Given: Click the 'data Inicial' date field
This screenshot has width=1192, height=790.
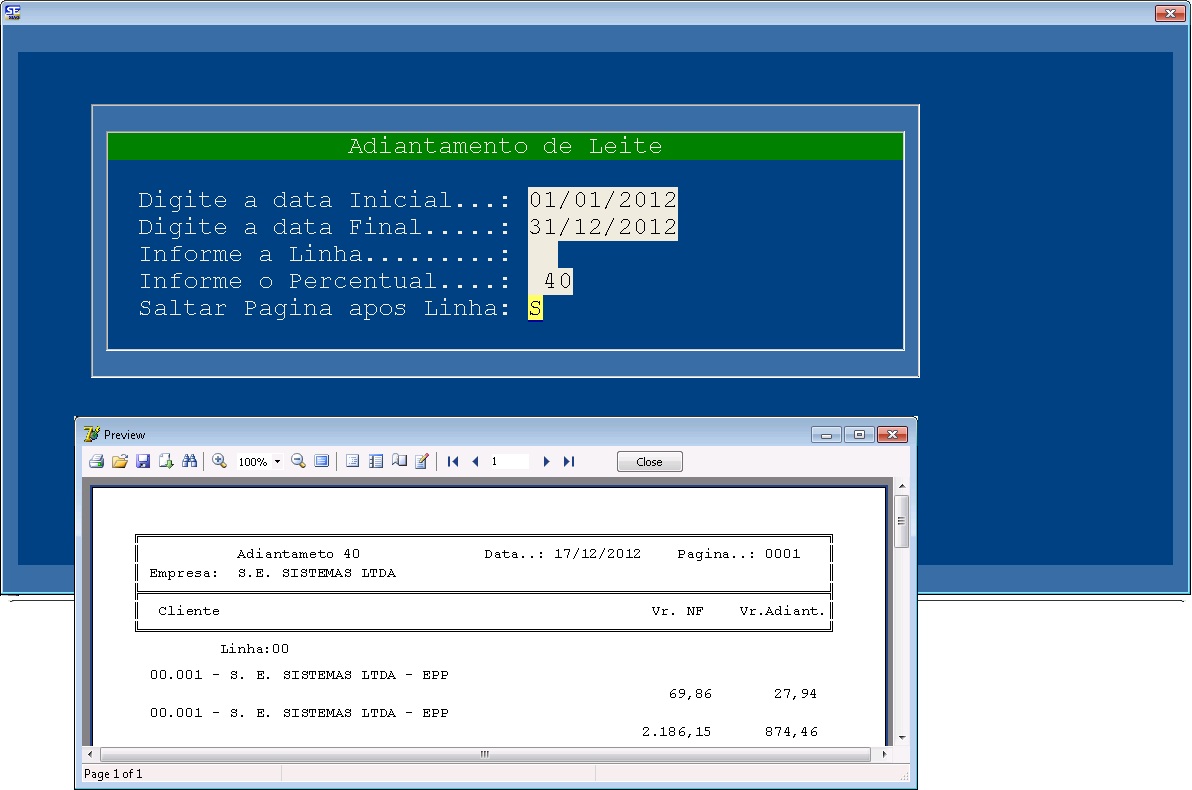Looking at the screenshot, I should [x=602, y=200].
